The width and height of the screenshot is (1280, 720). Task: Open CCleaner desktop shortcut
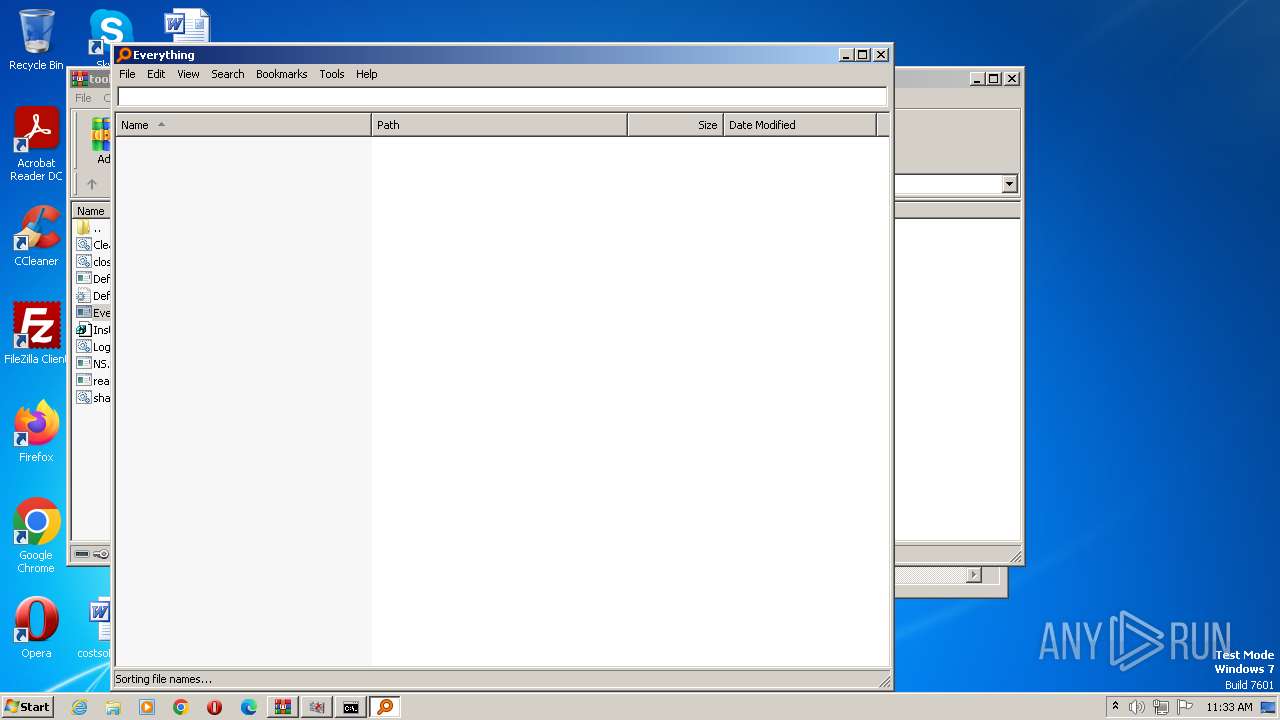pos(36,237)
